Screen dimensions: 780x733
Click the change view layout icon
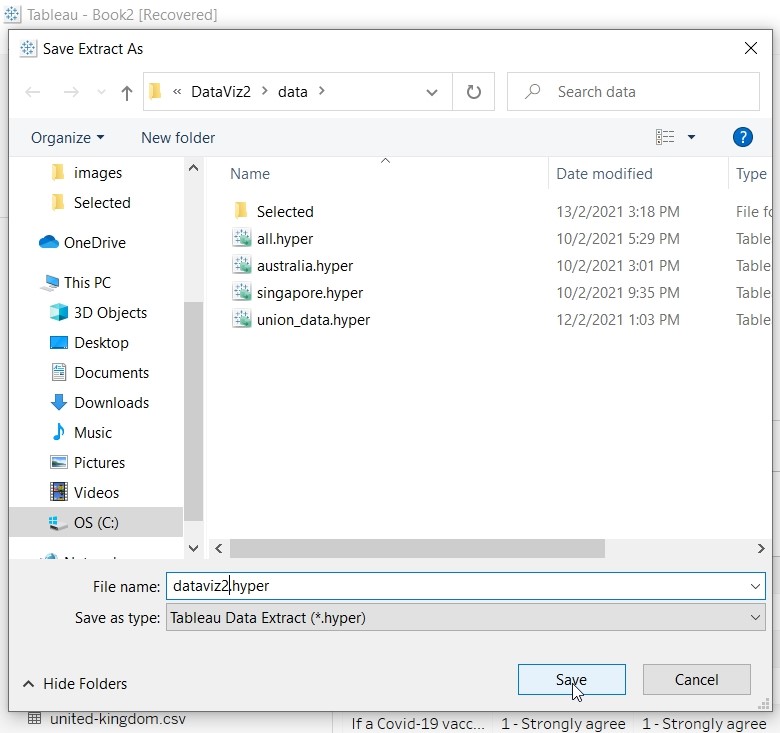click(x=665, y=137)
